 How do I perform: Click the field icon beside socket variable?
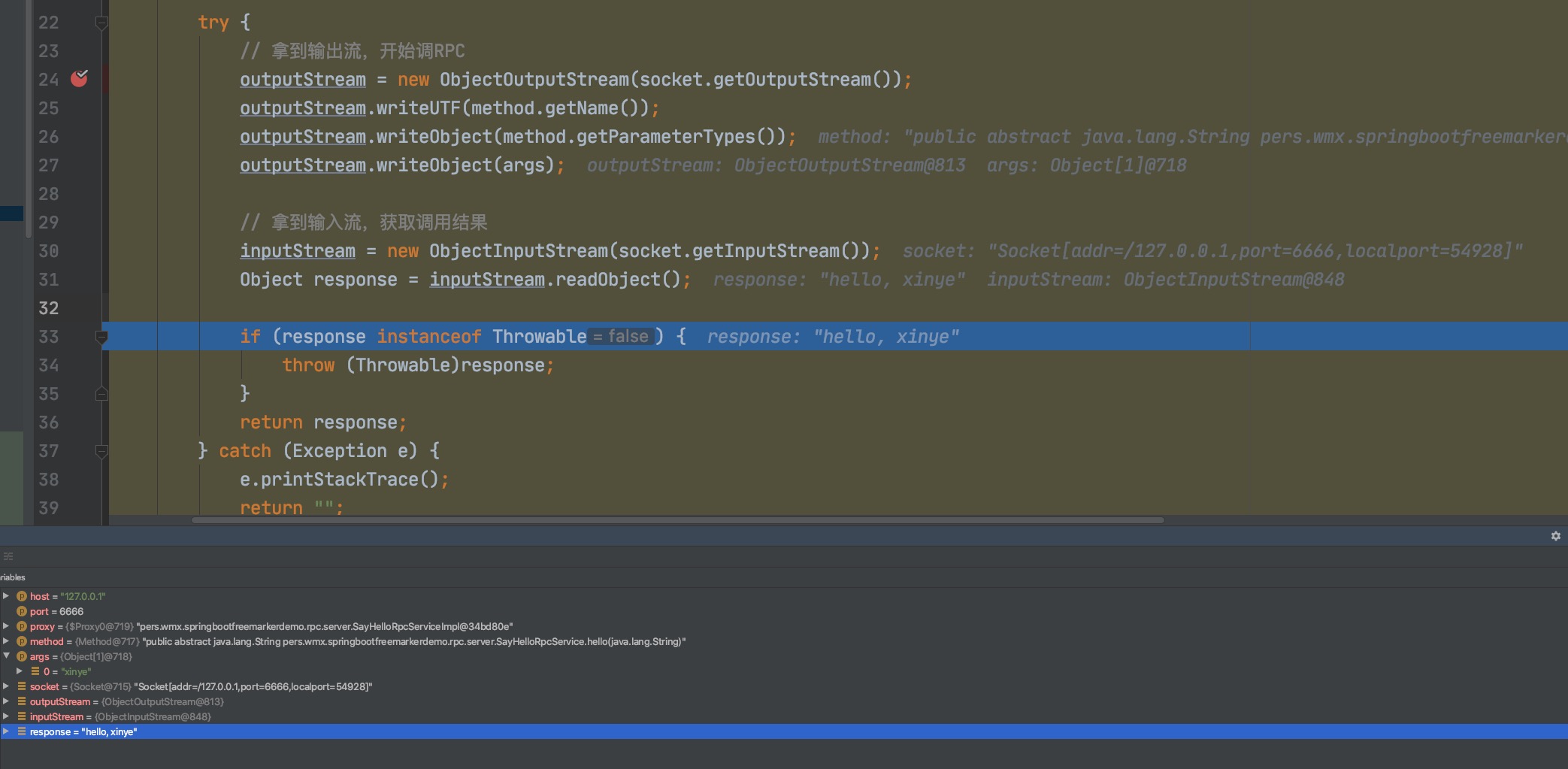tap(22, 686)
